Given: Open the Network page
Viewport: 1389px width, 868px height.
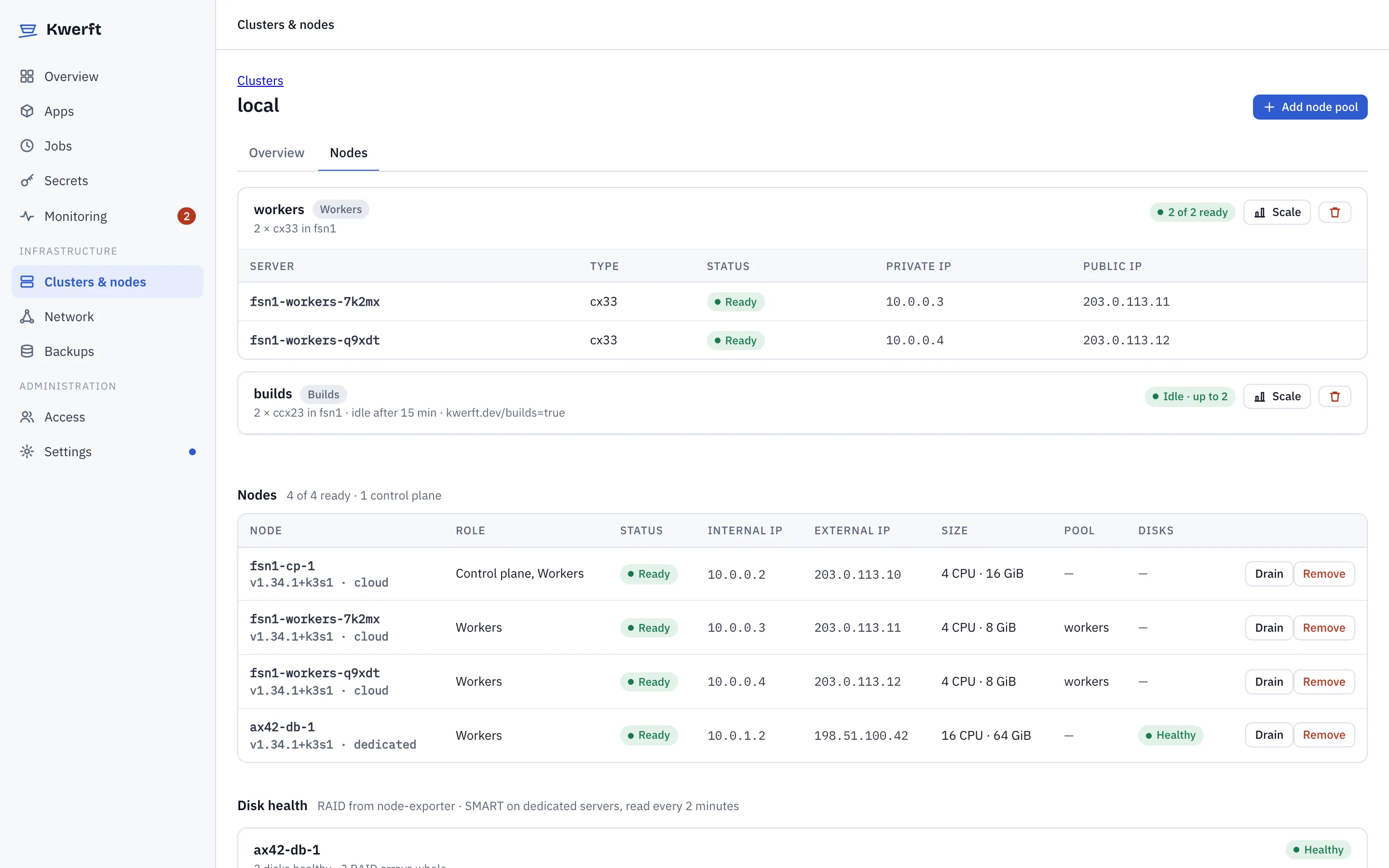Looking at the screenshot, I should coord(108,317).
